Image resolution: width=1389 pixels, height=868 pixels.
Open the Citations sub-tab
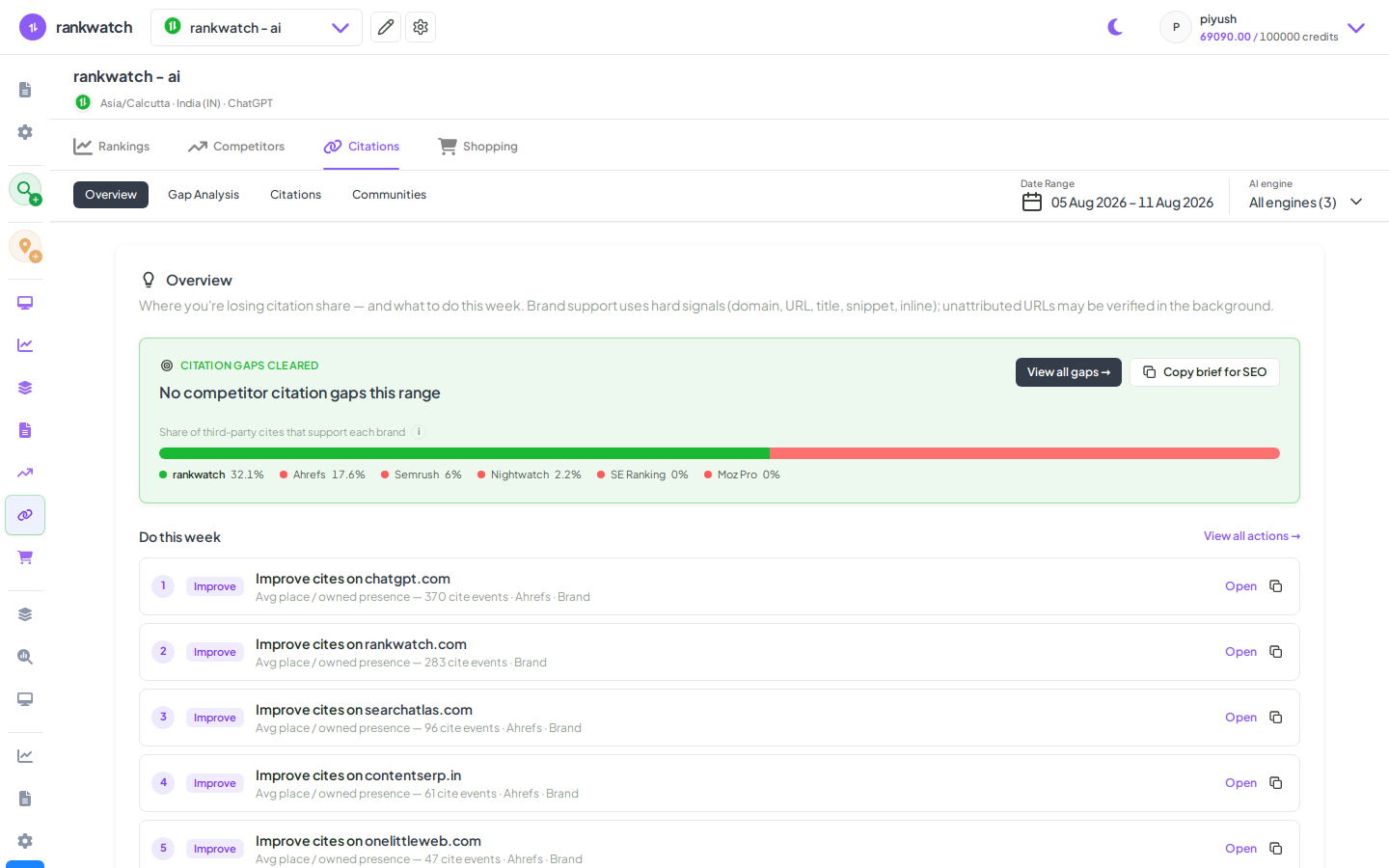click(x=295, y=195)
